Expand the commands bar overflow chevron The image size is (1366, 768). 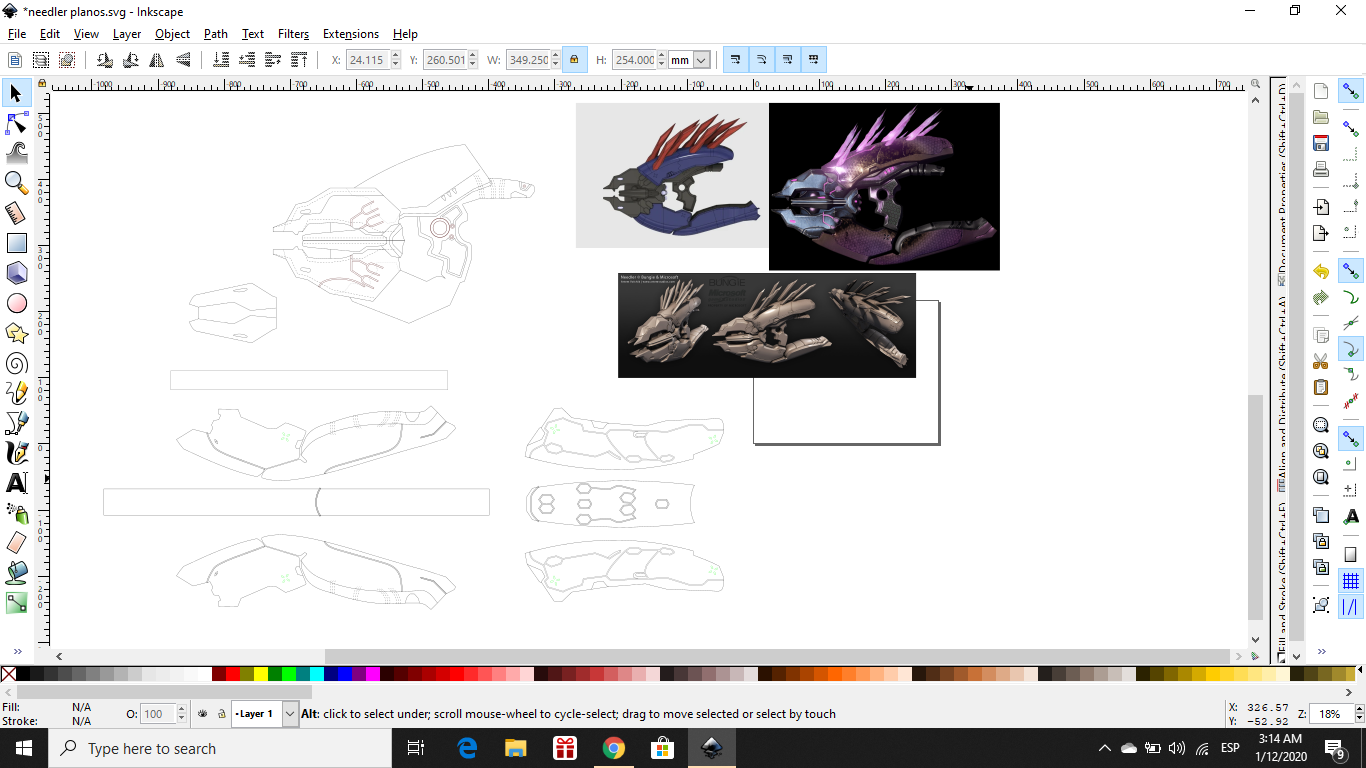coord(1321,651)
